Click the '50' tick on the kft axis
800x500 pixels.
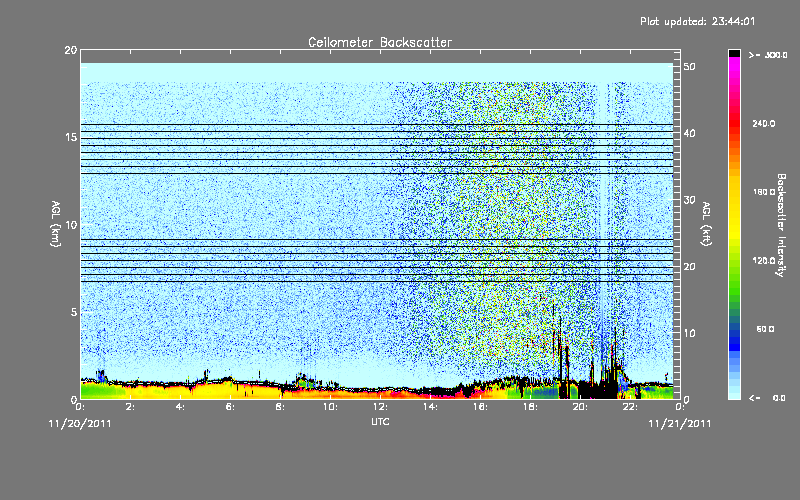pos(690,67)
